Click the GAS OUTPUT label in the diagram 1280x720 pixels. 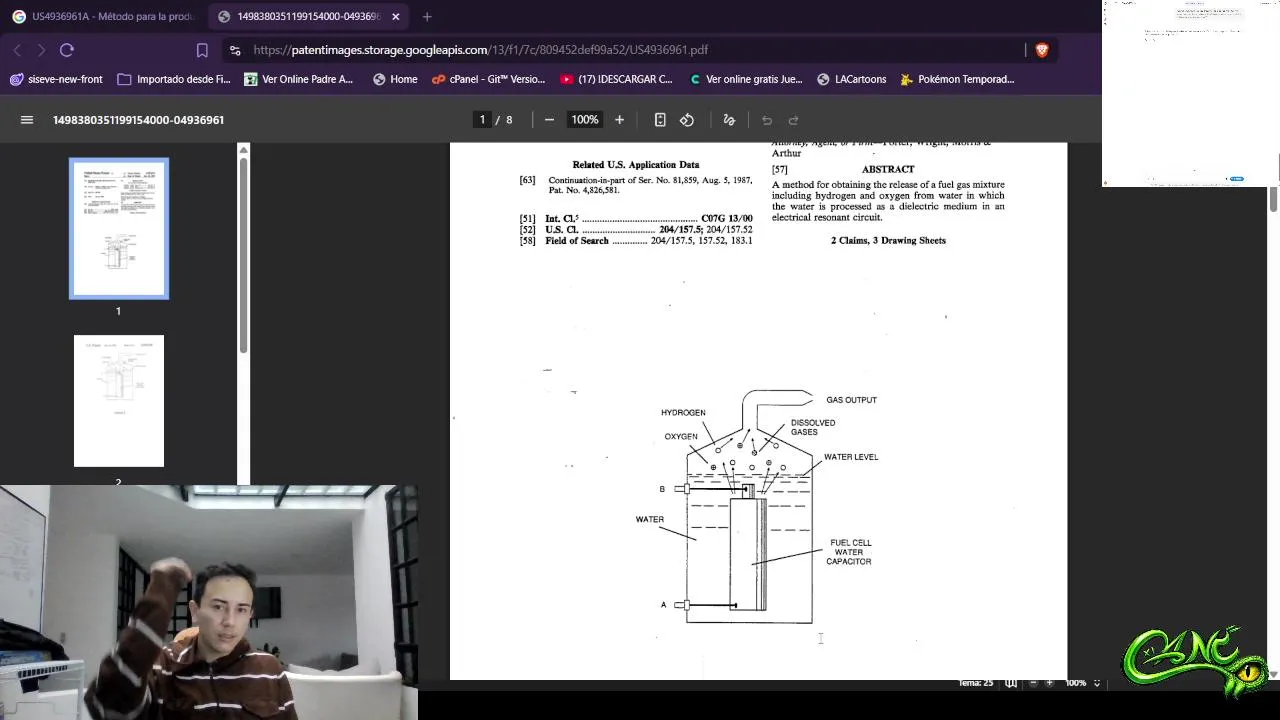tap(851, 400)
